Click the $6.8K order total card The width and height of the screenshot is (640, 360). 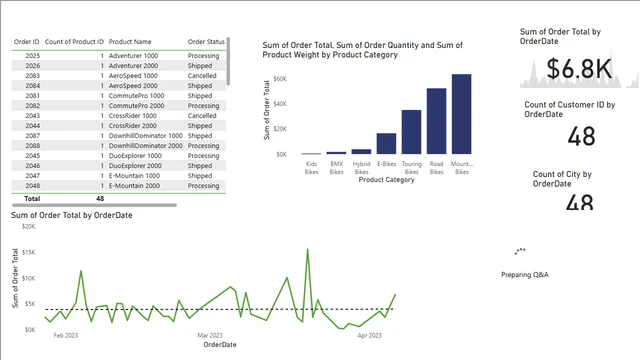coord(579,69)
